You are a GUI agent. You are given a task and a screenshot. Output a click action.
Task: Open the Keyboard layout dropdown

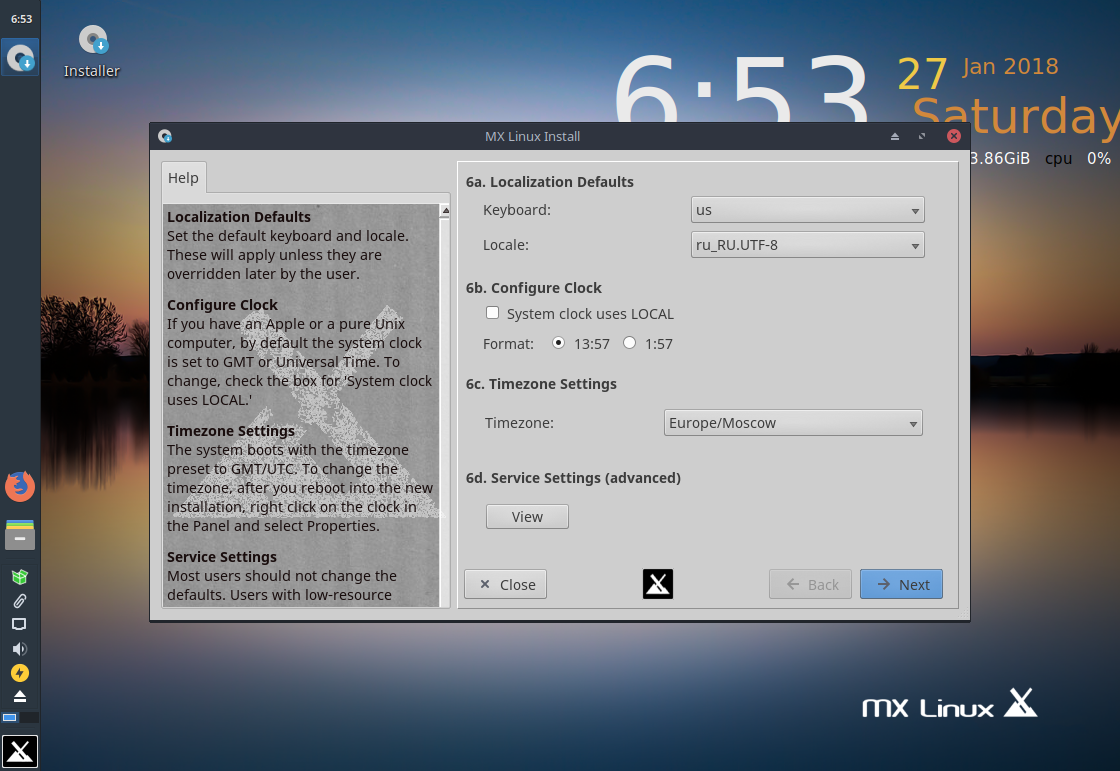(x=807, y=210)
